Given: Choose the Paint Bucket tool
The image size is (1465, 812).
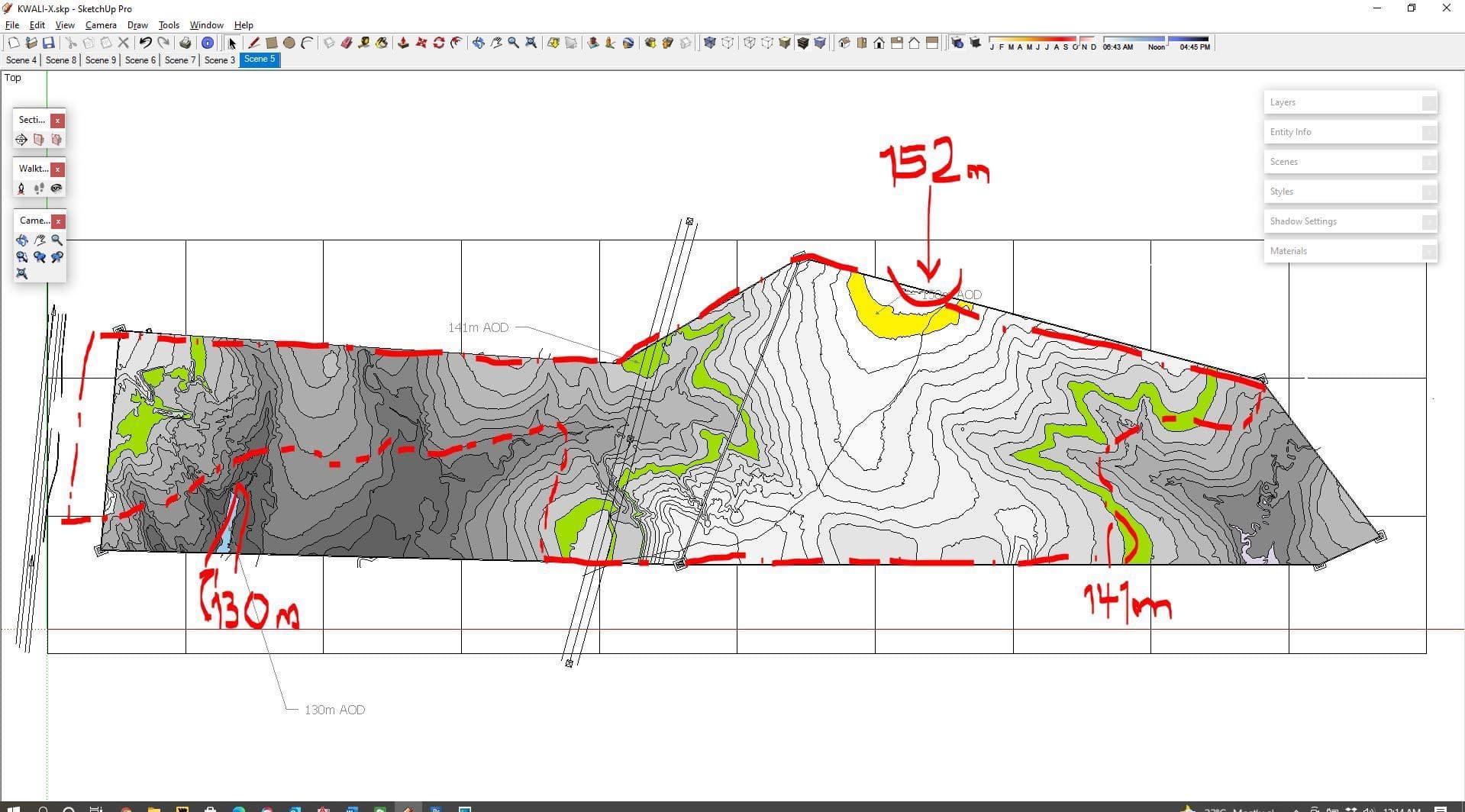Looking at the screenshot, I should (382, 43).
